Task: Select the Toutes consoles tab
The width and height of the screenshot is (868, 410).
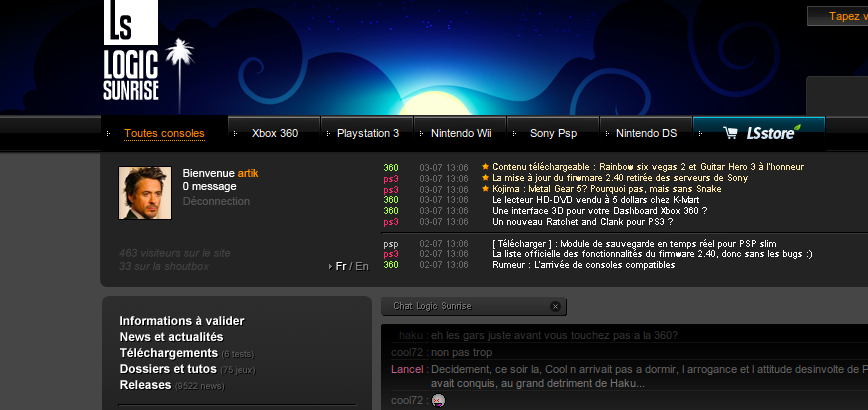Action: pyautogui.click(x=164, y=133)
